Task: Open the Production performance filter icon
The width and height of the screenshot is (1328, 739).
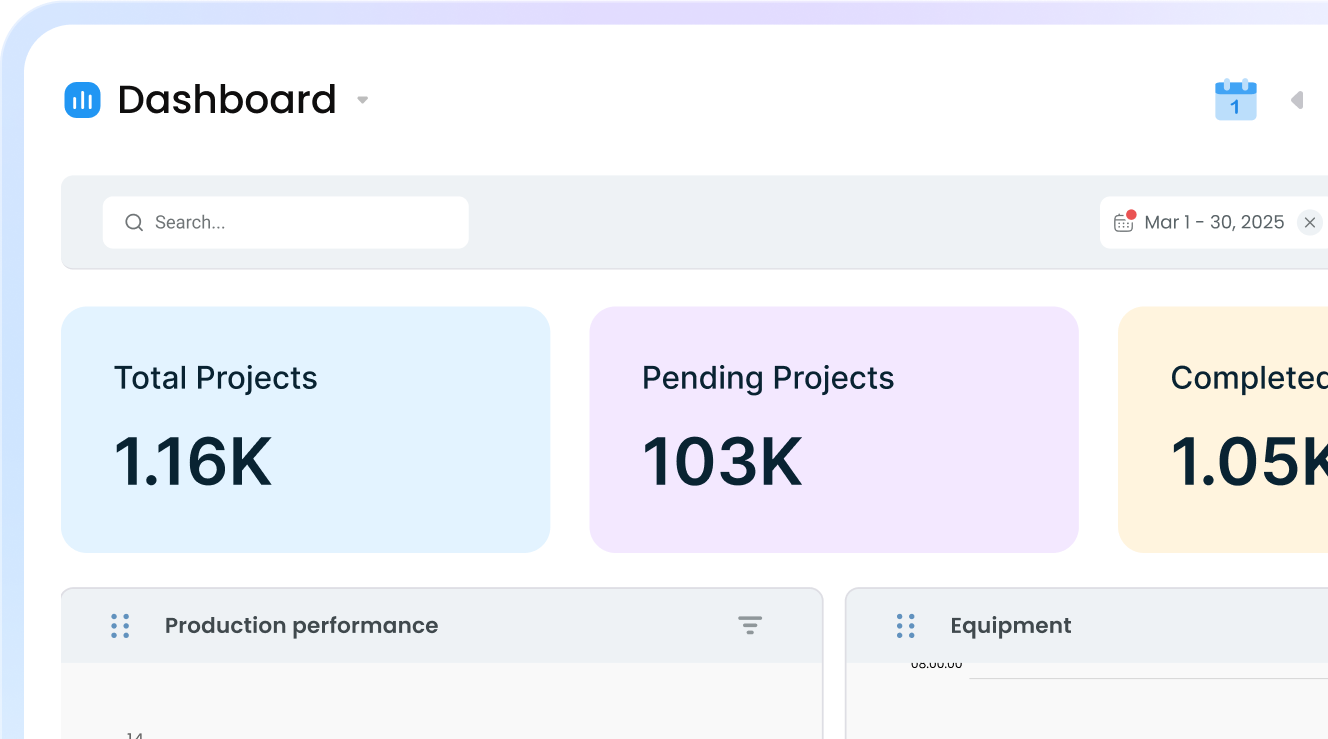Action: tap(750, 626)
